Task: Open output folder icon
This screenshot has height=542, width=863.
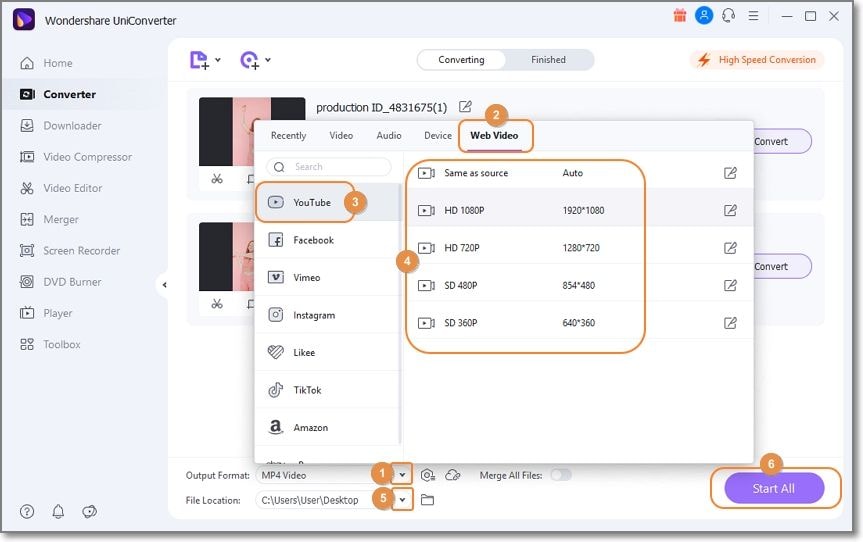Action: point(428,500)
